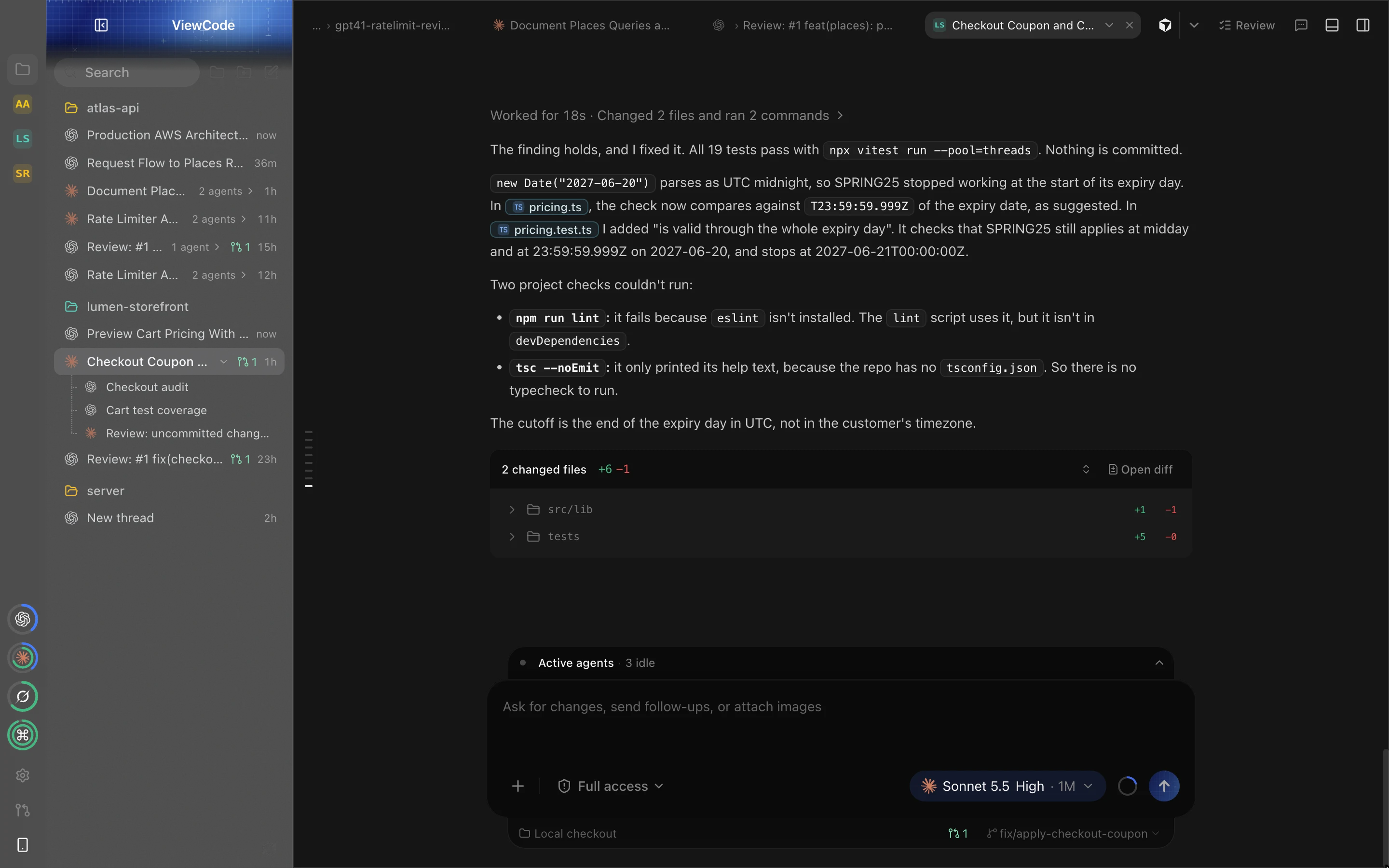Switch to the LS workspace badge

pos(22,138)
